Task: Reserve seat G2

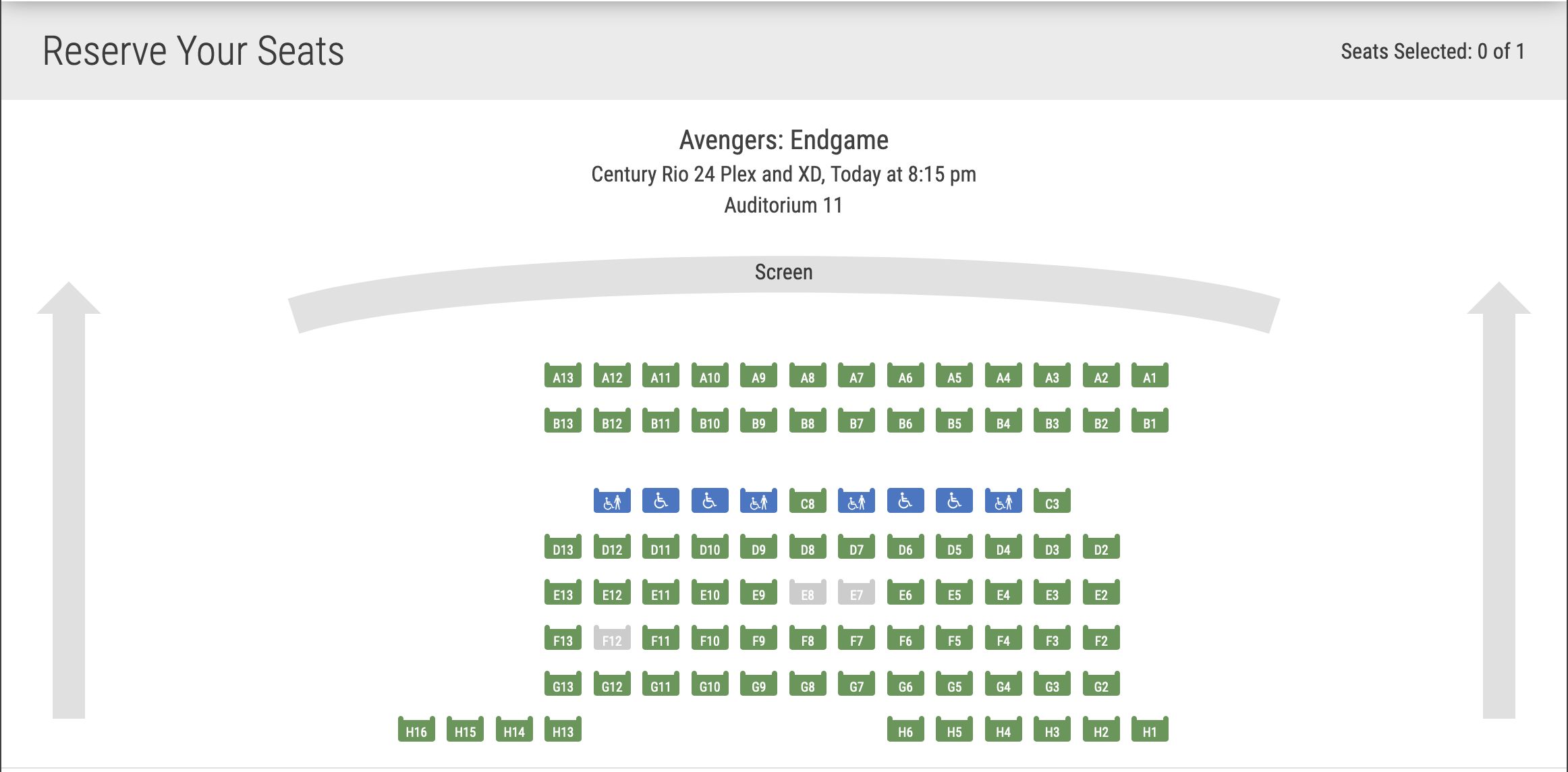Action: click(1101, 684)
